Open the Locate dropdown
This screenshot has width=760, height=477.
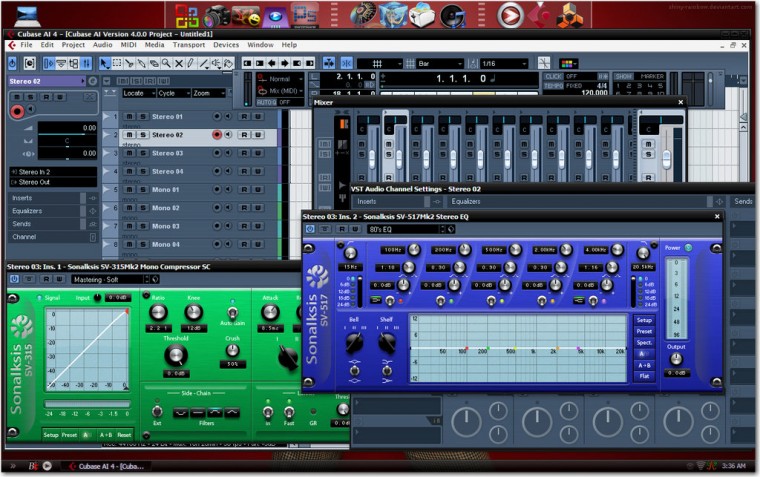139,93
